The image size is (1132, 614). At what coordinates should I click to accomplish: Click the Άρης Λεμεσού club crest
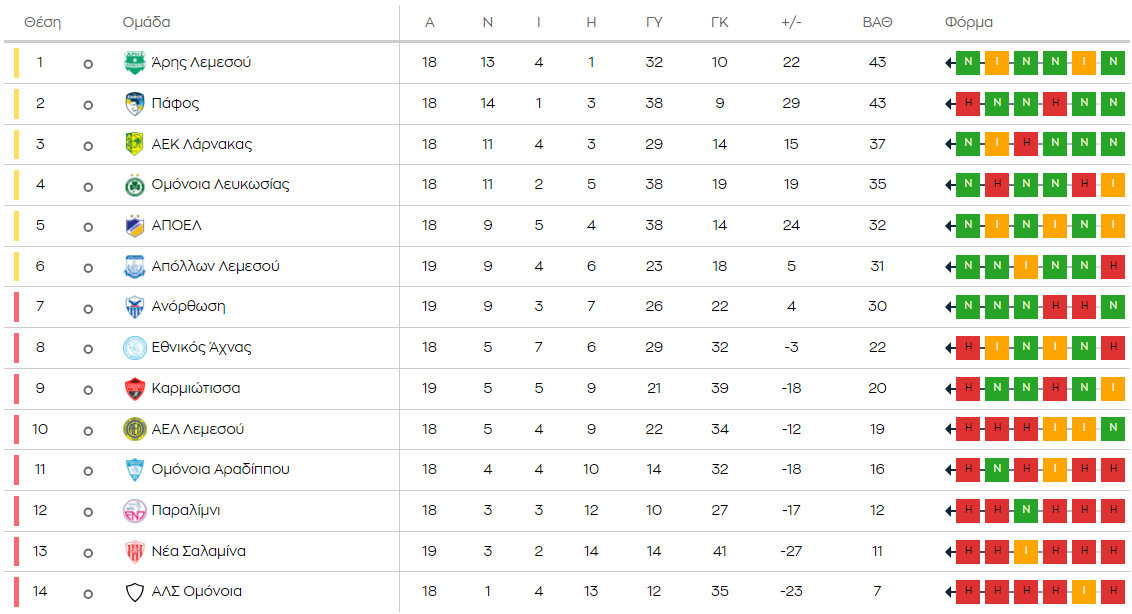[134, 63]
